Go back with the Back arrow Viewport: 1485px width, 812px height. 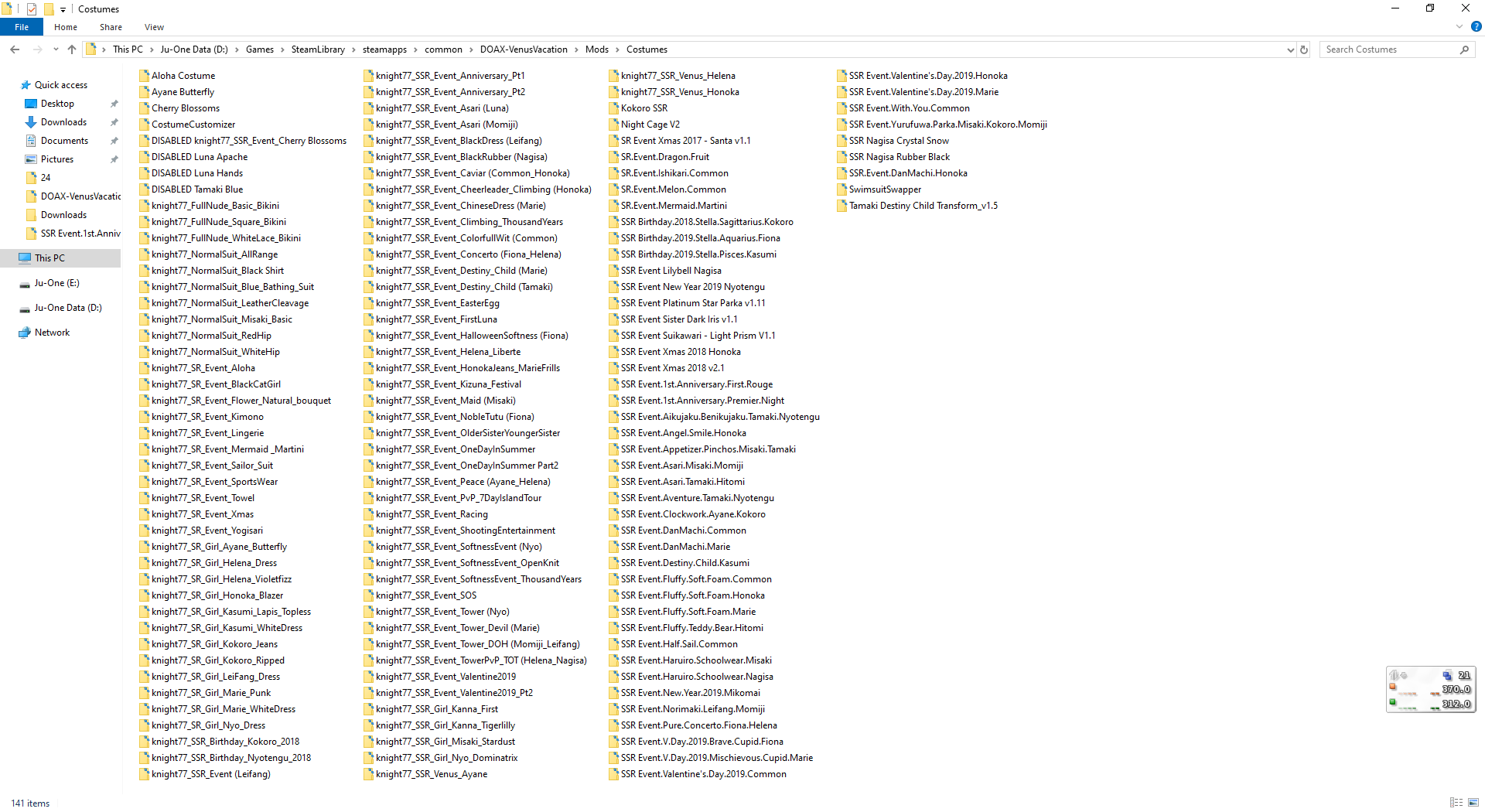[15, 49]
